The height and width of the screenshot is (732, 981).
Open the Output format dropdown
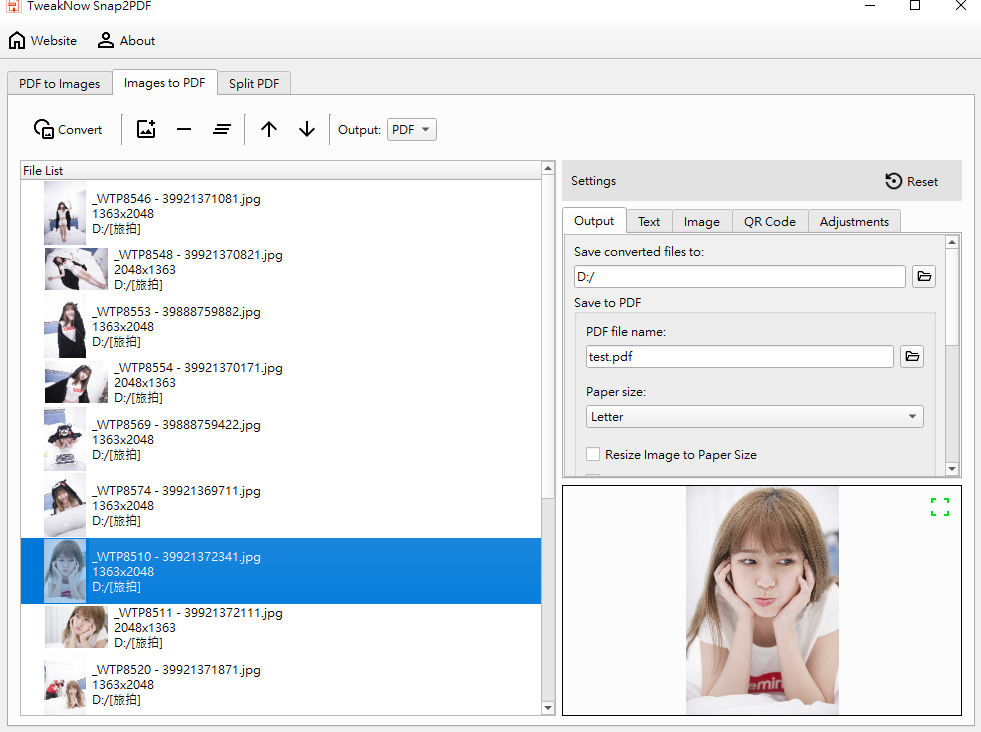(x=411, y=130)
